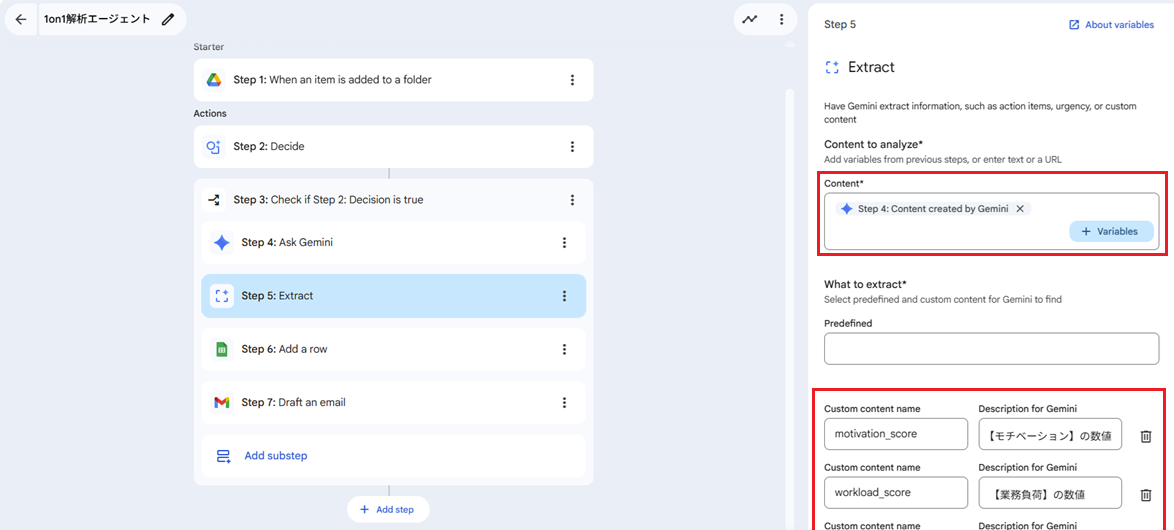Open the activity chart icon in header
This screenshot has height=530, width=1174.
(749, 19)
